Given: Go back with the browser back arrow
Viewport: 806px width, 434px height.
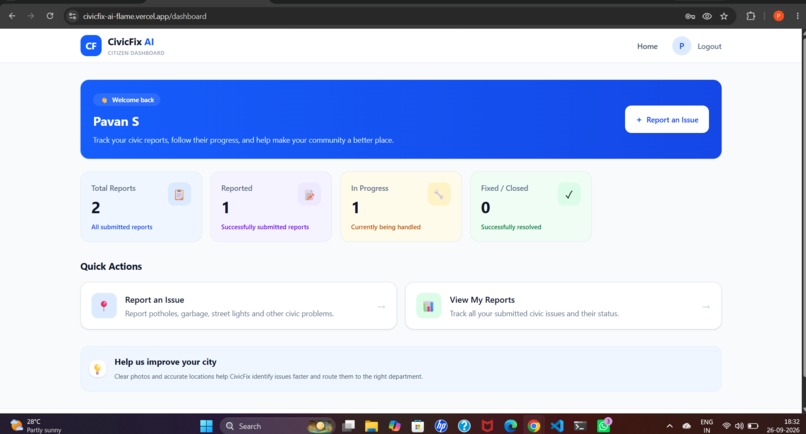Looking at the screenshot, I should tap(12, 16).
